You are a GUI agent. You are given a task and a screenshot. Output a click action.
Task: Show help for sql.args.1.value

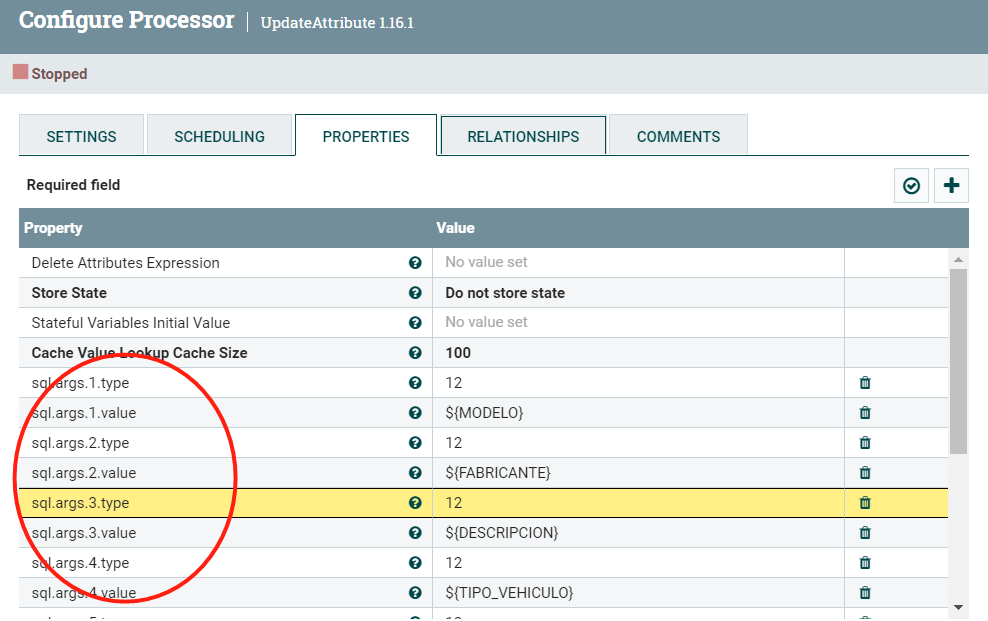pos(415,413)
